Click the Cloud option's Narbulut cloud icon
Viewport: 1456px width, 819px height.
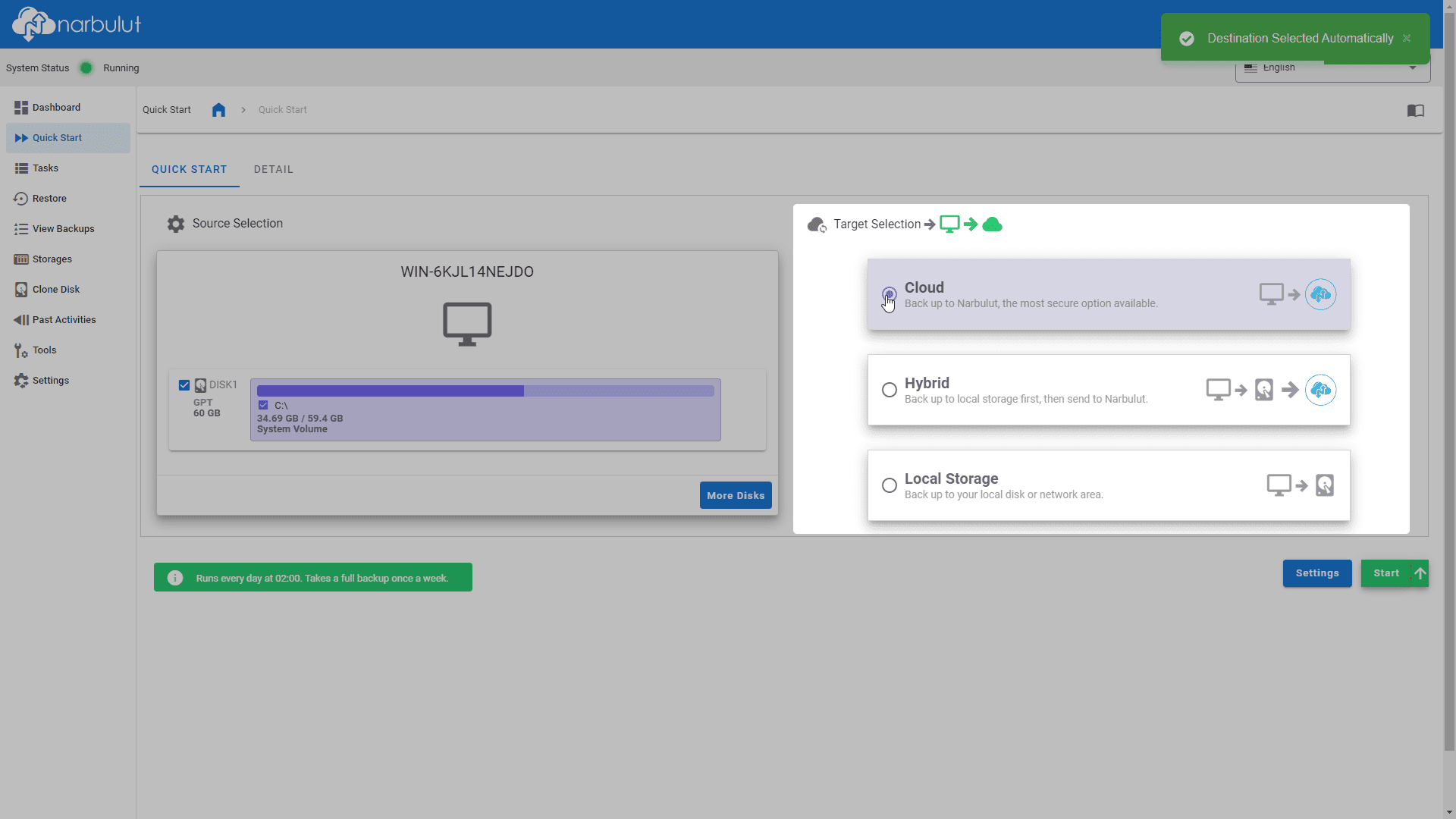click(1320, 294)
